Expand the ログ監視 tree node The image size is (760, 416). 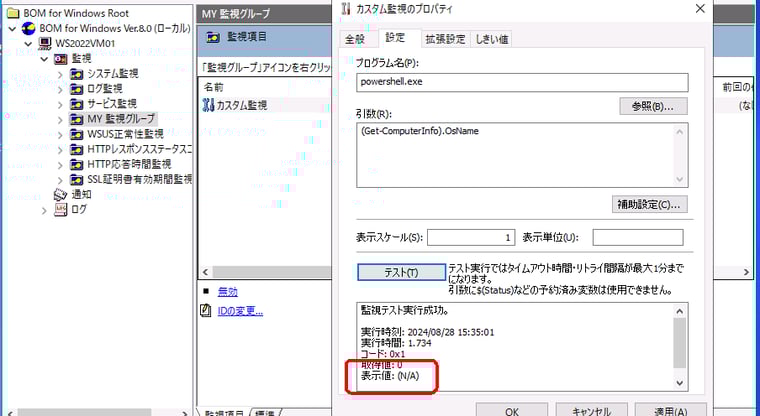(60, 89)
